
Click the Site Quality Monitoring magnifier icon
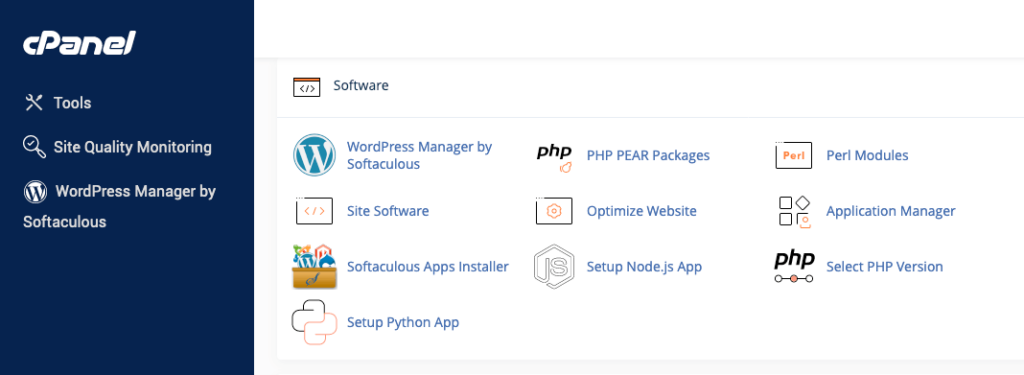coord(34,147)
